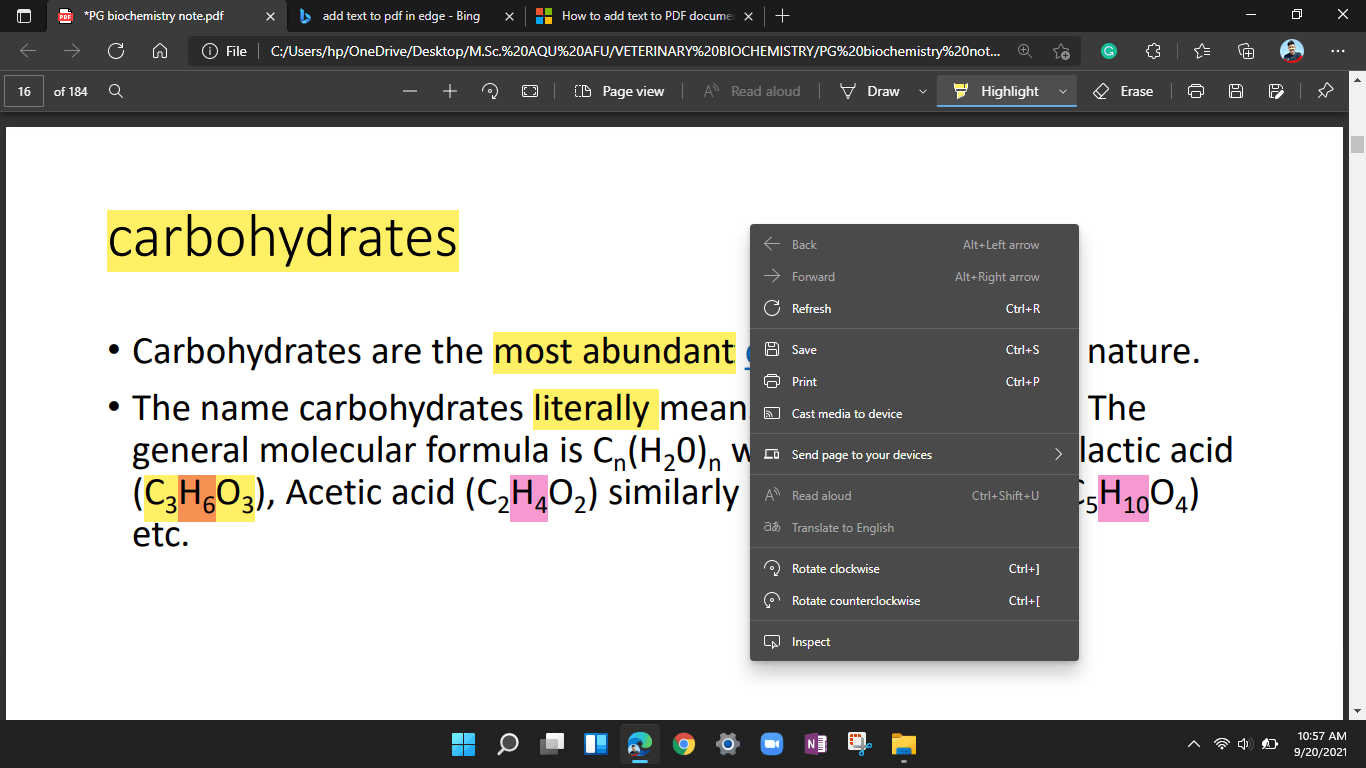Switch the Page view layout
The width and height of the screenshot is (1366, 768).
[620, 91]
